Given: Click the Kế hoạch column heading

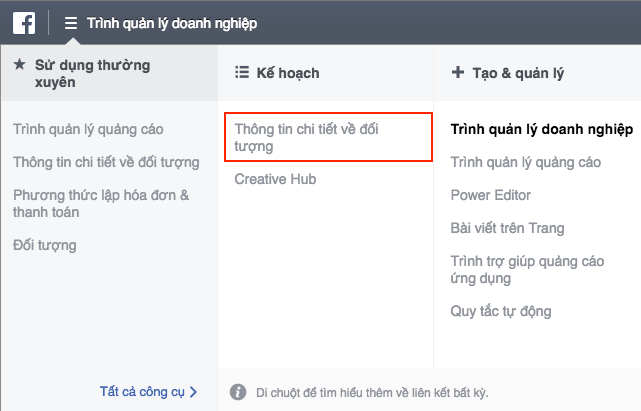Looking at the screenshot, I should pyautogui.click(x=286, y=73).
